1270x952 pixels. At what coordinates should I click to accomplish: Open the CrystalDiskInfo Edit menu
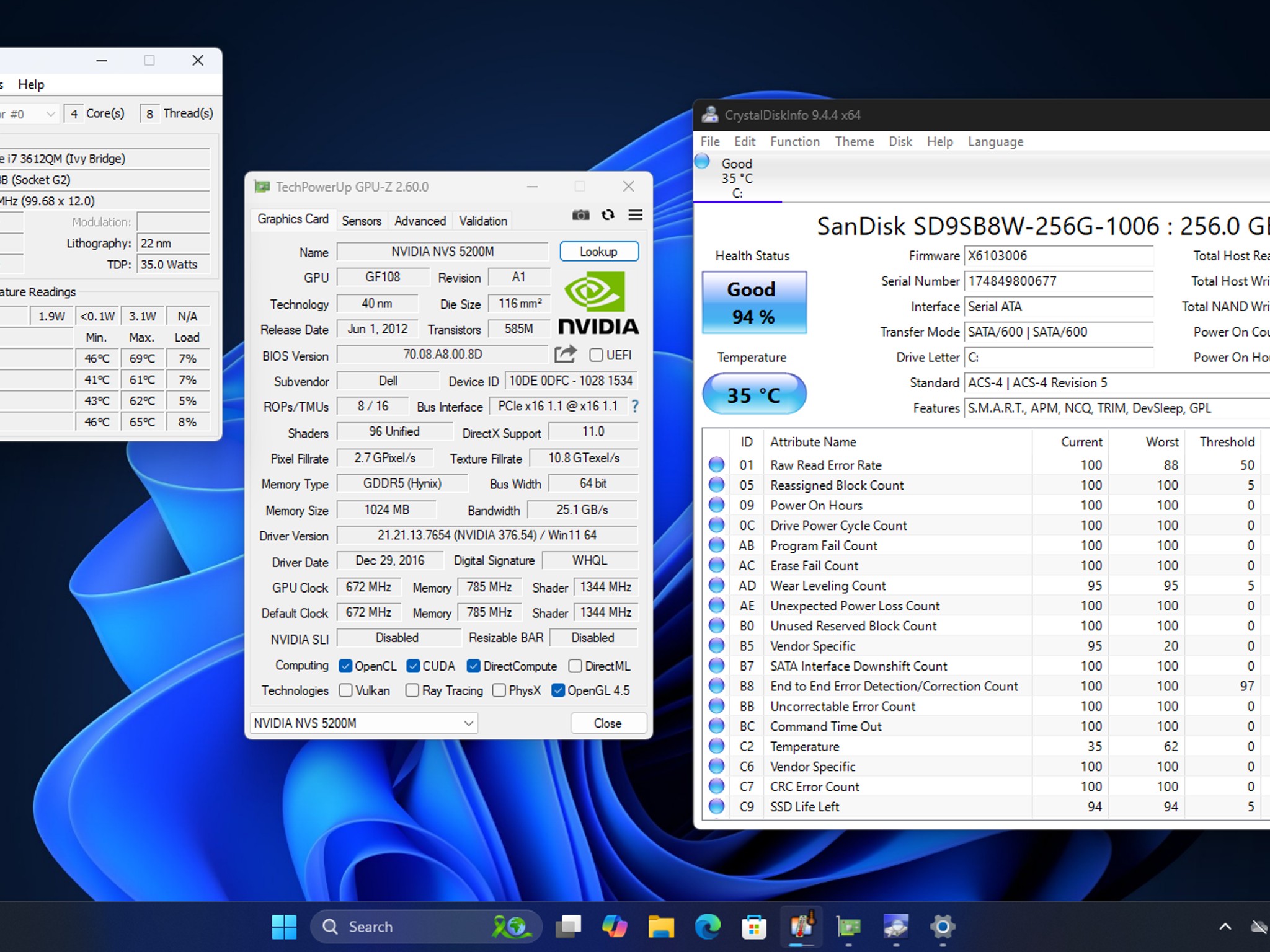coord(745,141)
